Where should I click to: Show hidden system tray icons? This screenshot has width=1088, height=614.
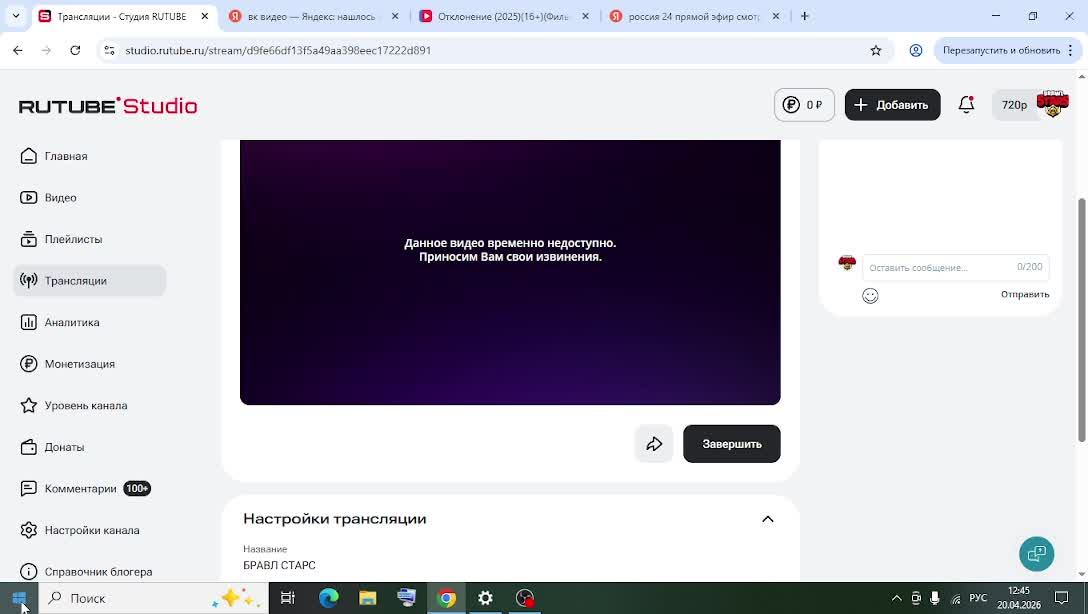pyautogui.click(x=896, y=598)
